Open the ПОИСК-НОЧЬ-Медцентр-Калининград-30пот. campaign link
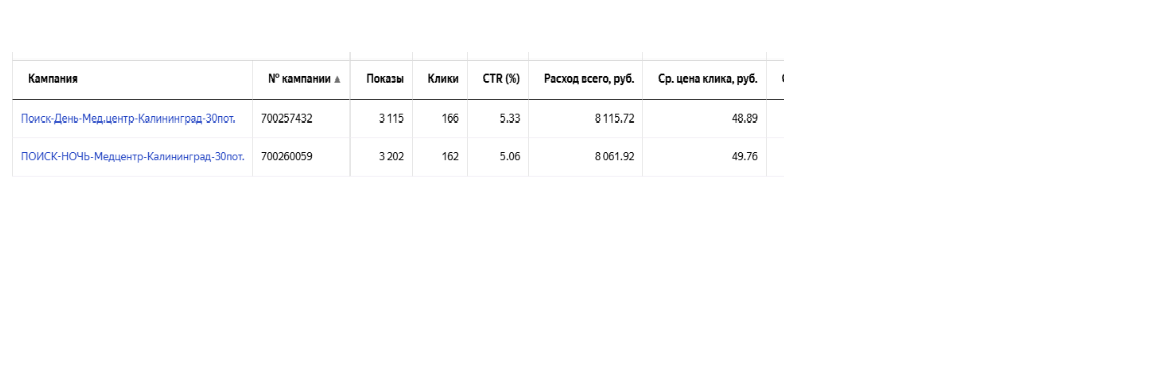1152x381 pixels. pos(132,156)
